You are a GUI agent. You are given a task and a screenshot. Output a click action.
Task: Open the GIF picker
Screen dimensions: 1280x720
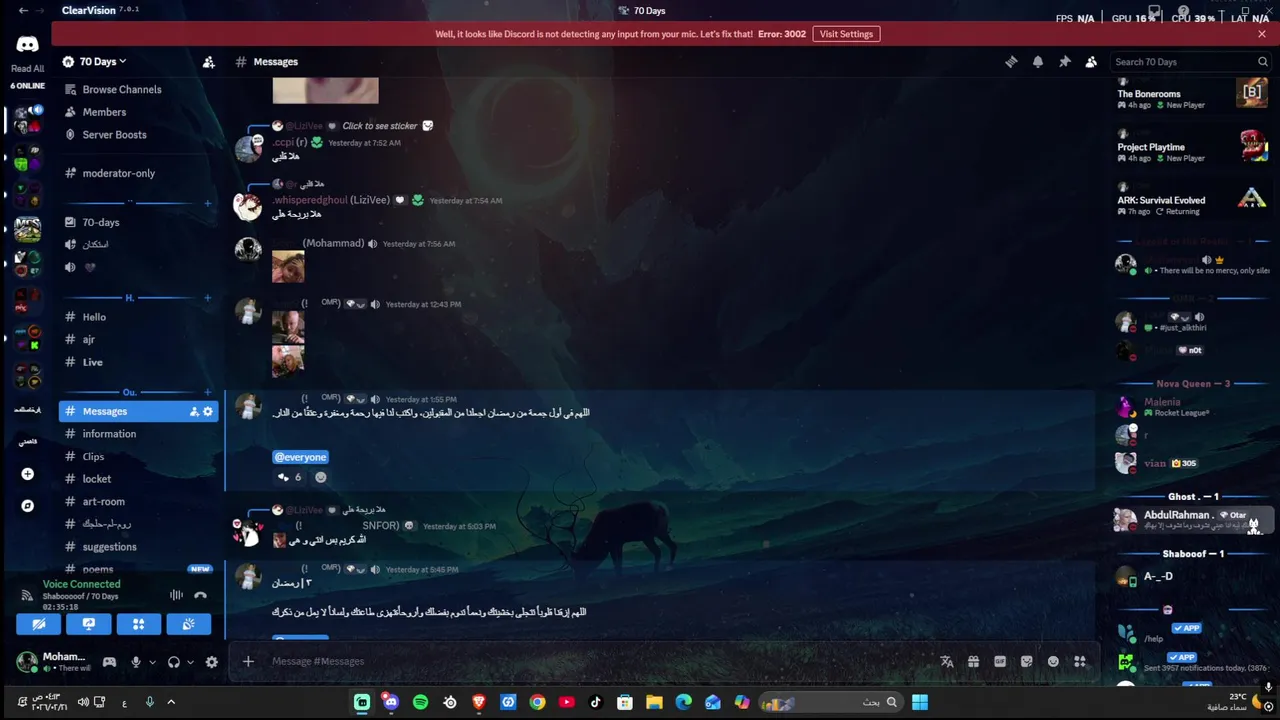tap(1000, 661)
